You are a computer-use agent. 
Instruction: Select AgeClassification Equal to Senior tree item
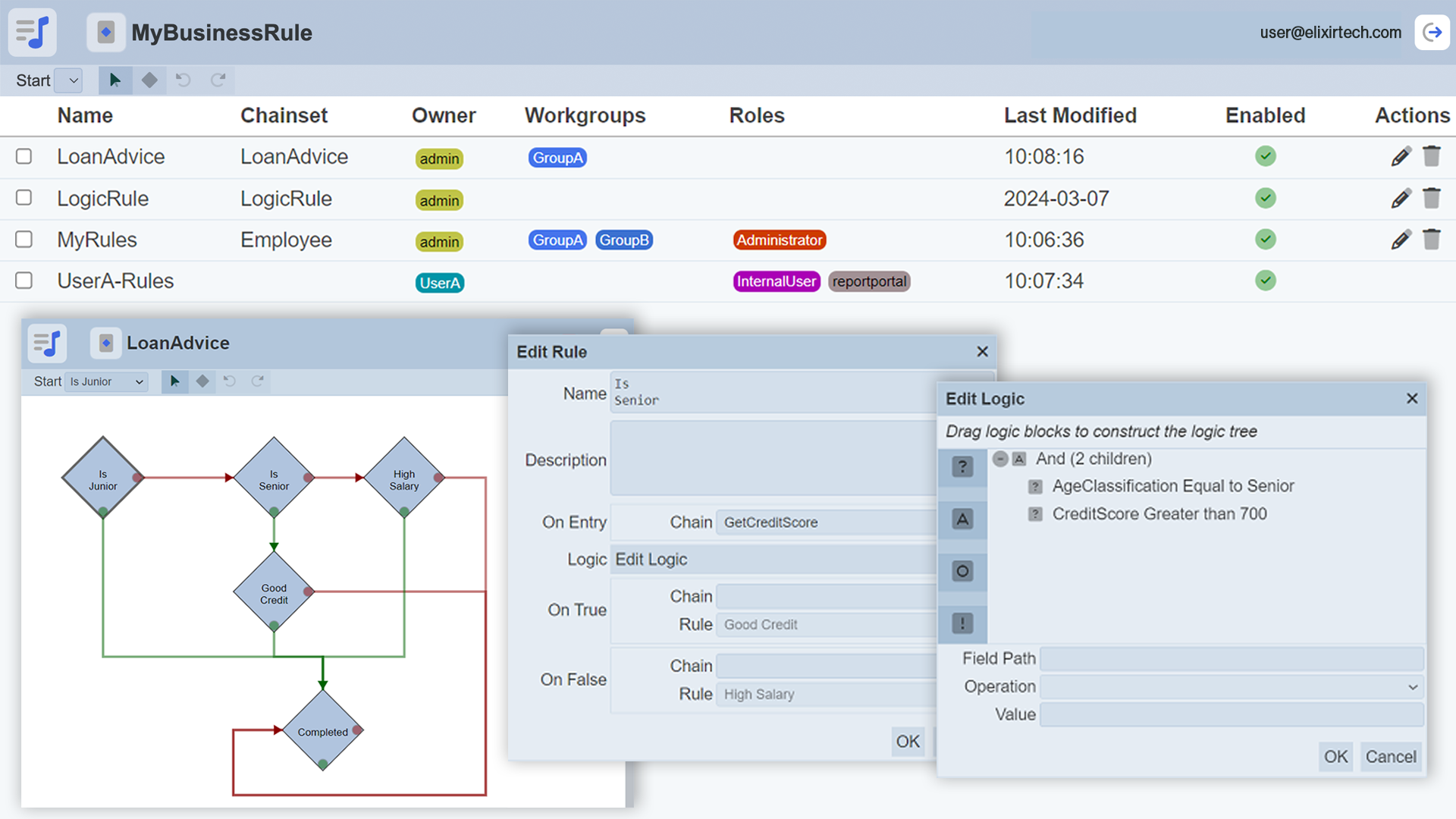coord(1172,486)
